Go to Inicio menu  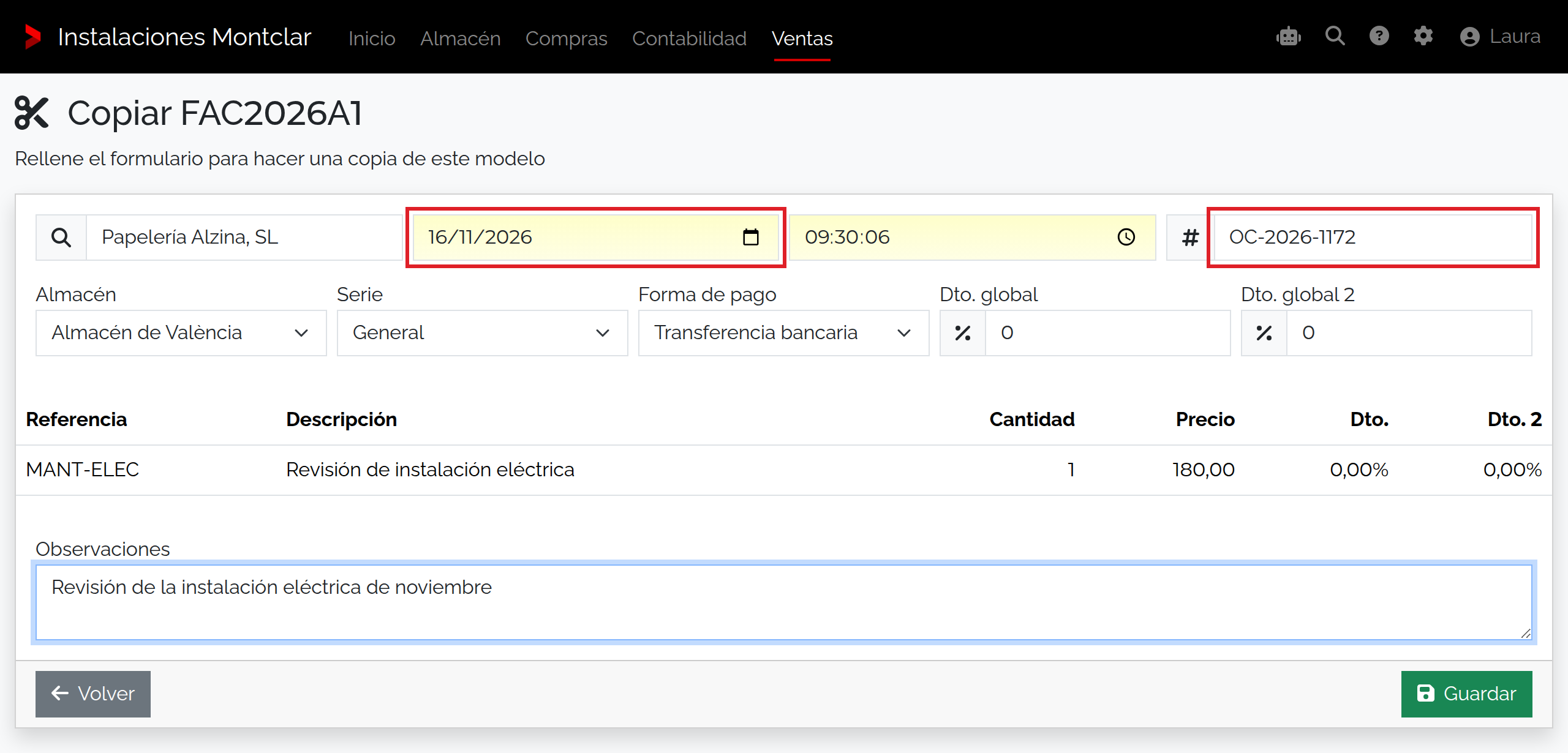[372, 38]
